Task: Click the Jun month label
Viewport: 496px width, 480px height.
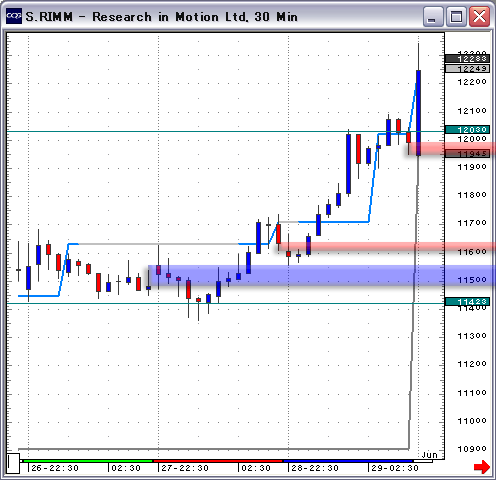Action: tap(429, 455)
